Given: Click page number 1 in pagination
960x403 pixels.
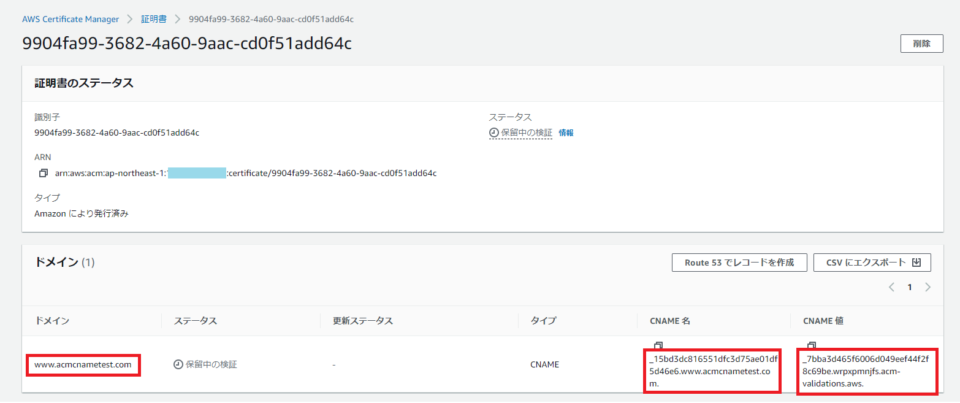Looking at the screenshot, I should (x=910, y=287).
